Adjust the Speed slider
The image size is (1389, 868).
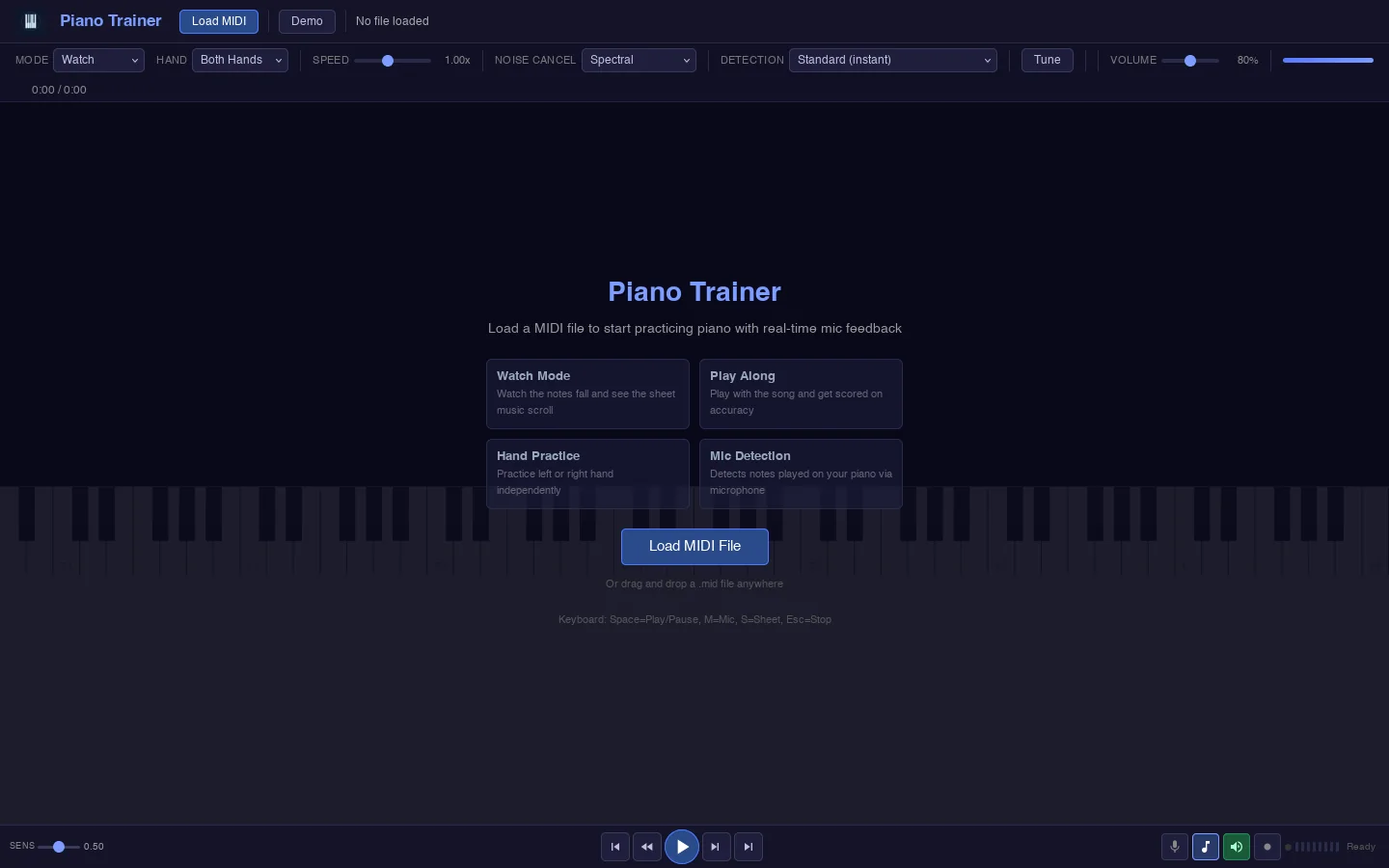(x=393, y=61)
